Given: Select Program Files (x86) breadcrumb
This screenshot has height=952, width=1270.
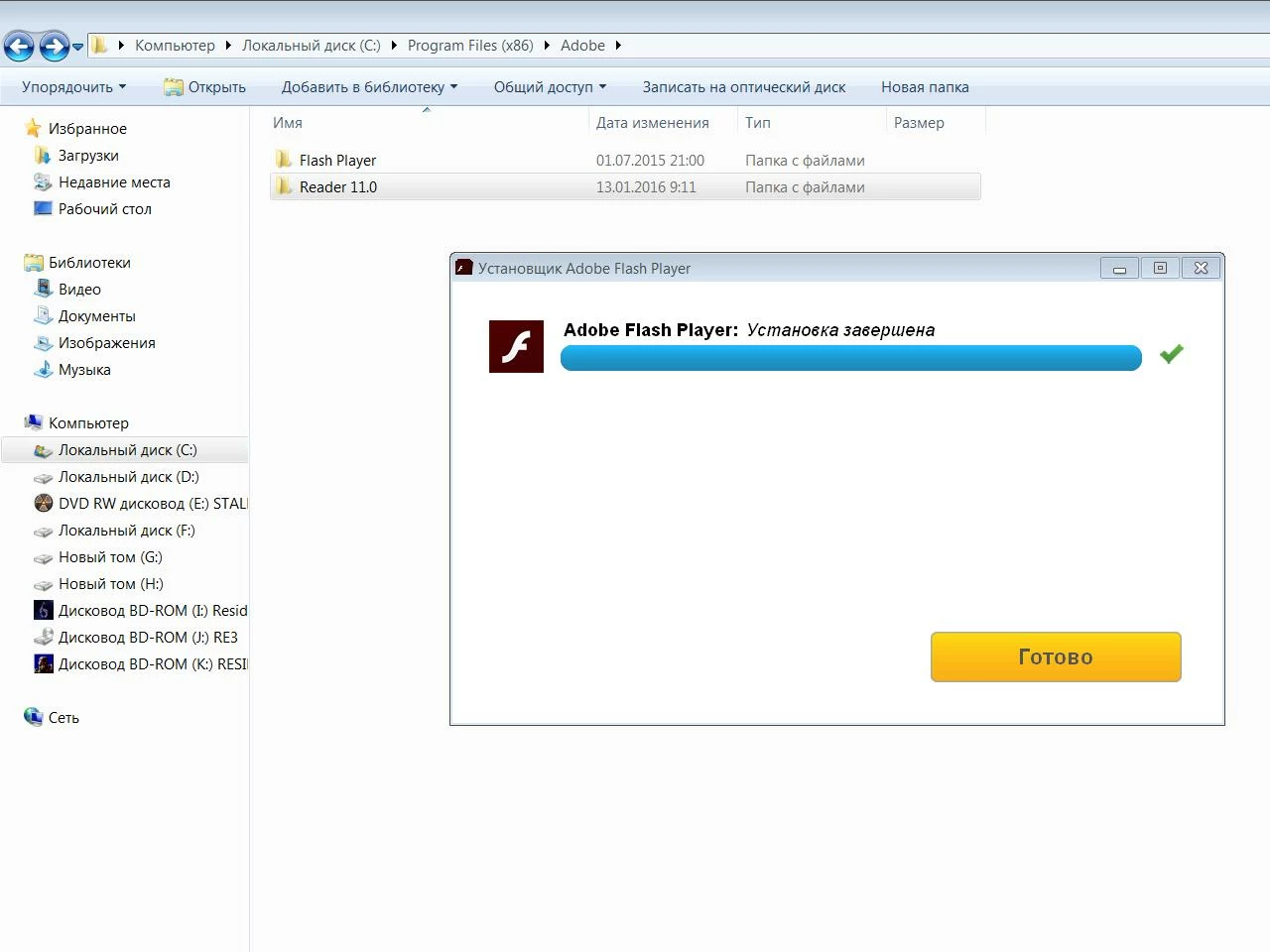Looking at the screenshot, I should [x=470, y=46].
